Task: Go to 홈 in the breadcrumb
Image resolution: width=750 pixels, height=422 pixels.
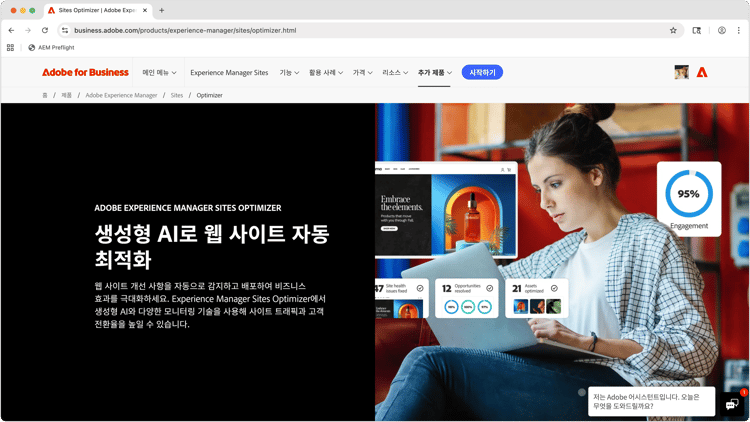Action: tap(44, 95)
